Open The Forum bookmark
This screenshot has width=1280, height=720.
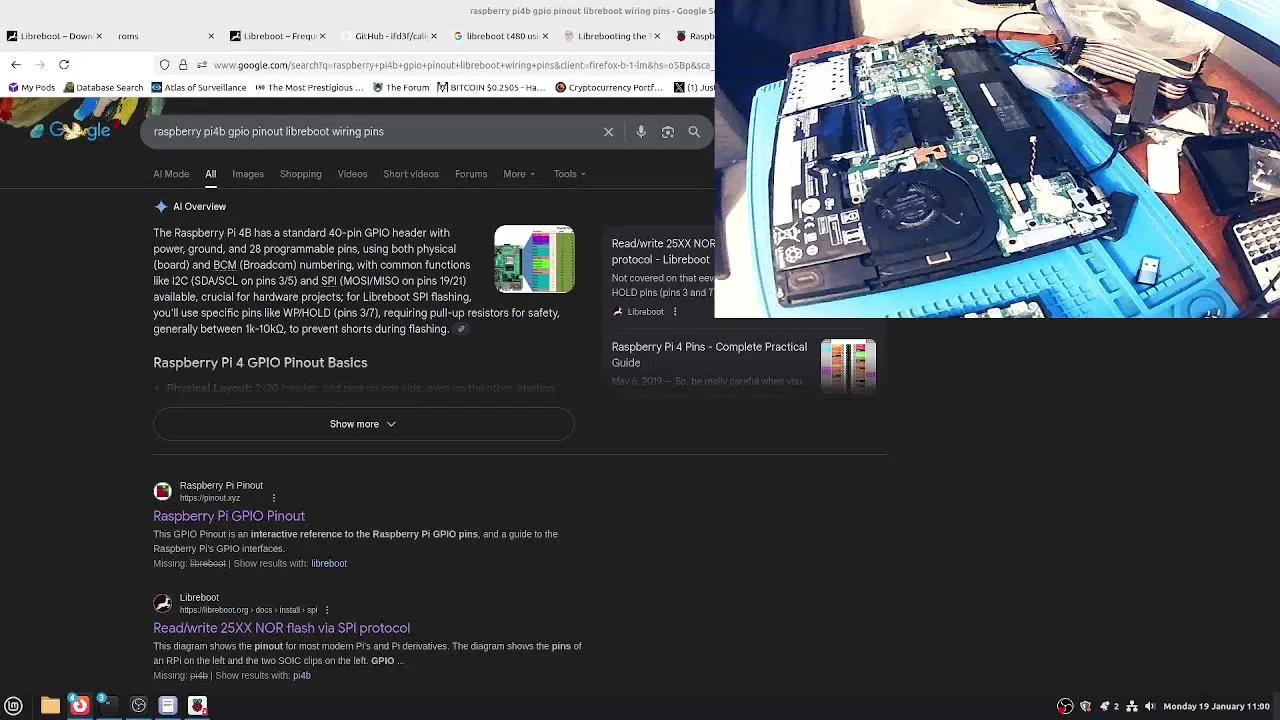(x=401, y=88)
